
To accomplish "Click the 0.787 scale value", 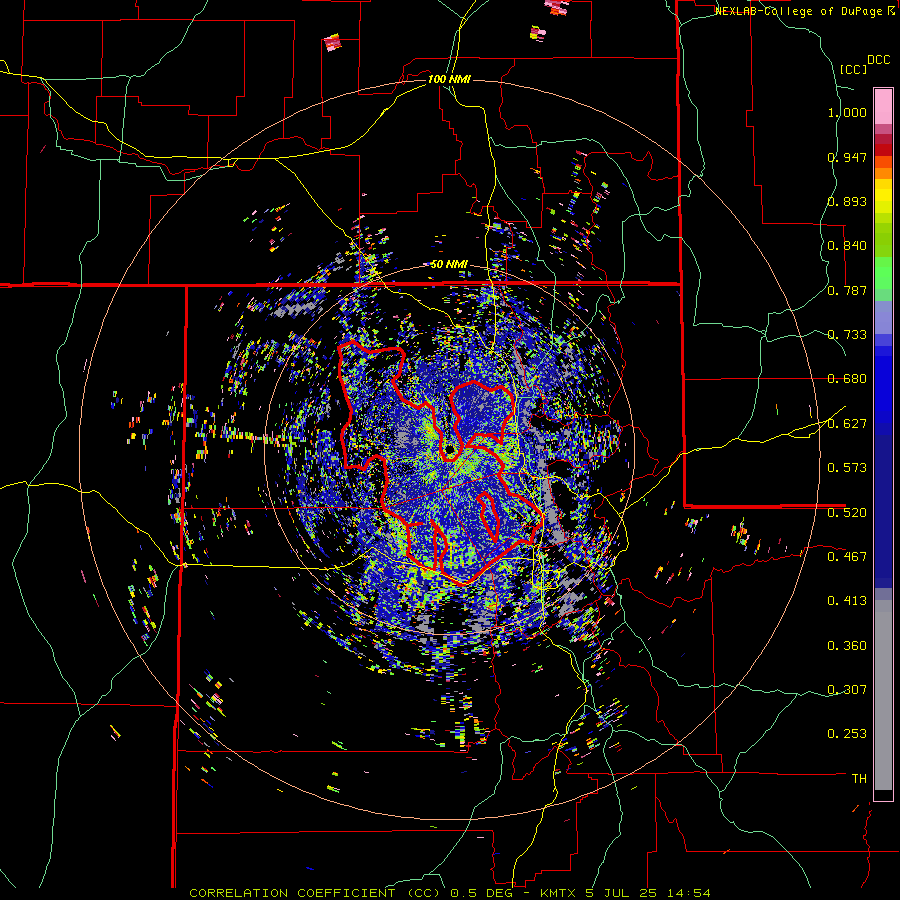I will tap(847, 290).
